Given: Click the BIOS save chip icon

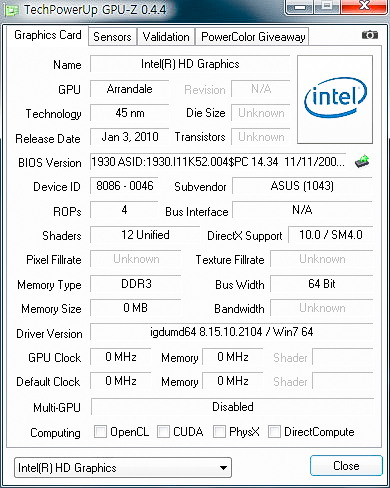Looking at the screenshot, I should [x=362, y=161].
